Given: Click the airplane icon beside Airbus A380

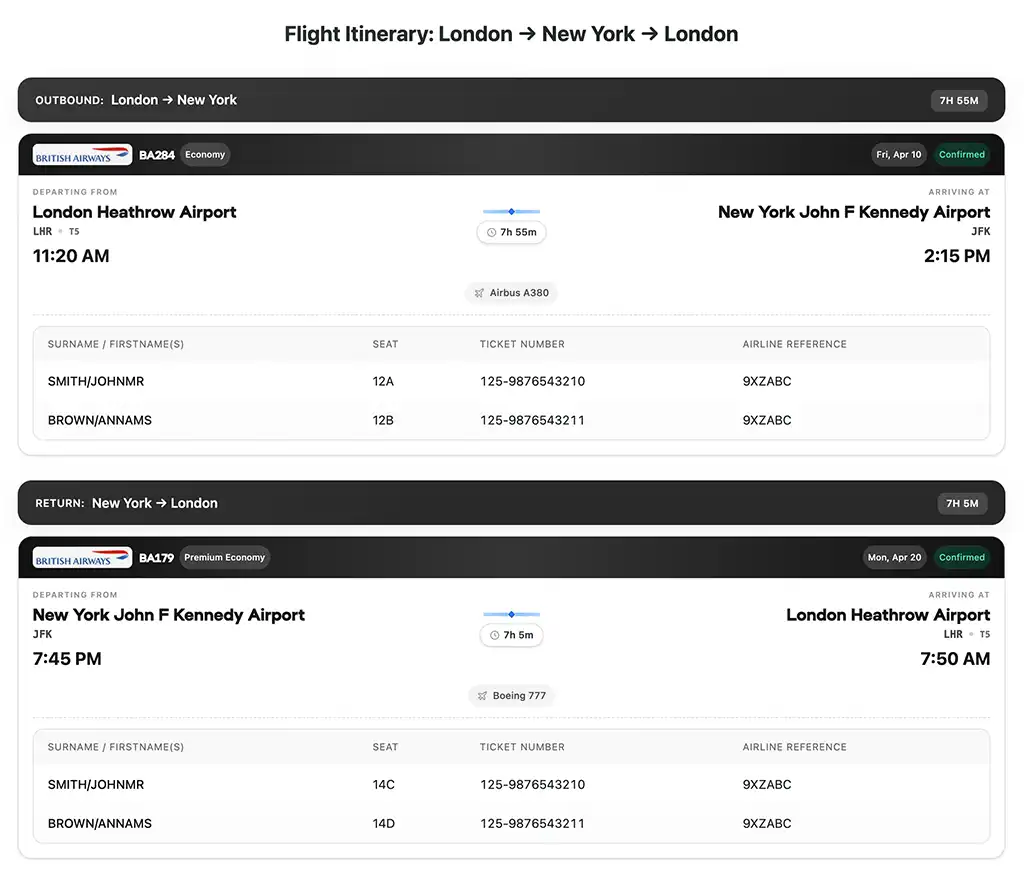Looking at the screenshot, I should tap(480, 293).
